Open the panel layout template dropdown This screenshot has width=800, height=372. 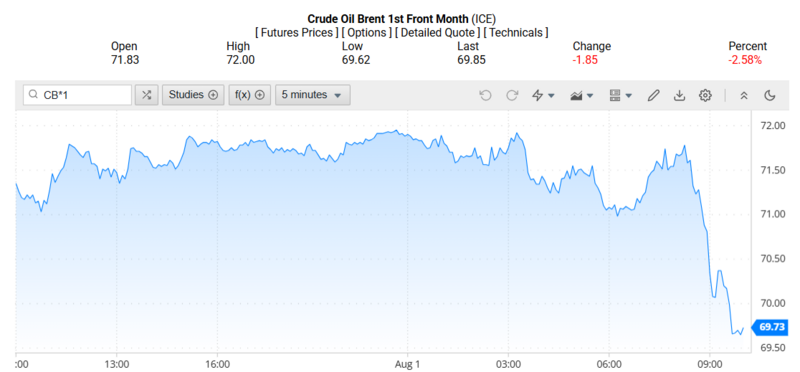pos(620,95)
